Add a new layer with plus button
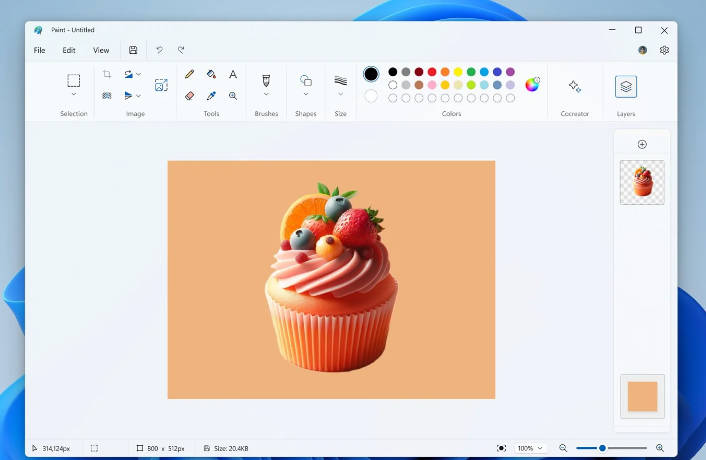The width and height of the screenshot is (706, 460). point(643,144)
